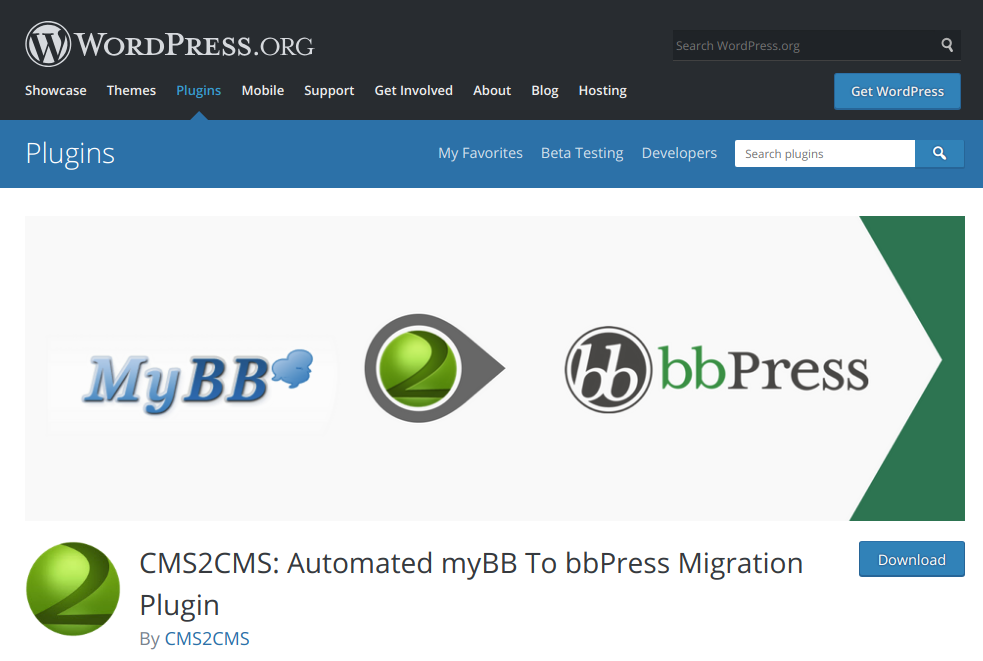This screenshot has height=661, width=983.
Task: Open the Developers link
Action: click(x=679, y=153)
